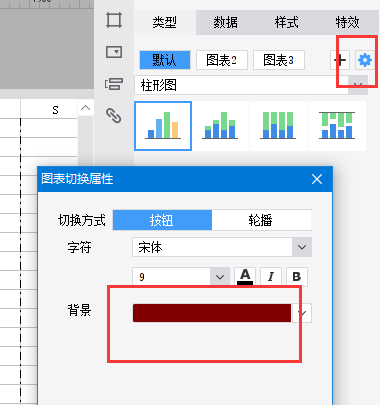380x405 pixels.
Task: Click the dark red background color swatch
Action: pyautogui.click(x=212, y=313)
